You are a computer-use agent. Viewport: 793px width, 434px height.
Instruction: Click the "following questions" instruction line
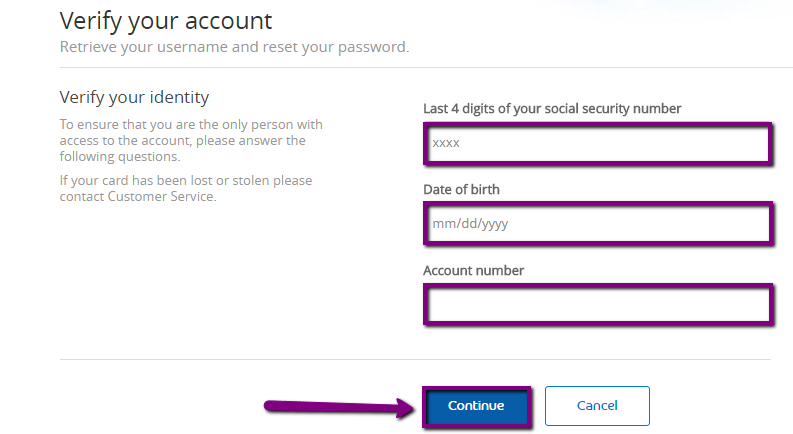click(120, 157)
